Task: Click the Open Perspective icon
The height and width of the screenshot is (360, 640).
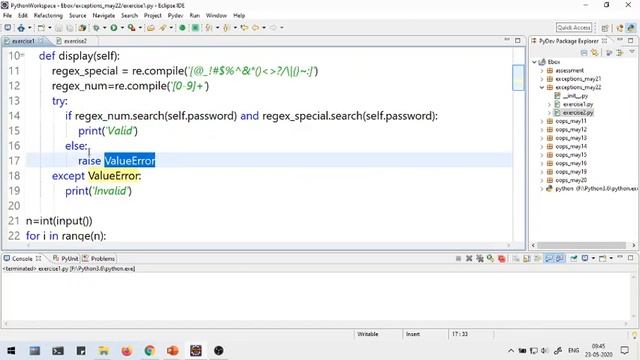Action: coord(605,28)
